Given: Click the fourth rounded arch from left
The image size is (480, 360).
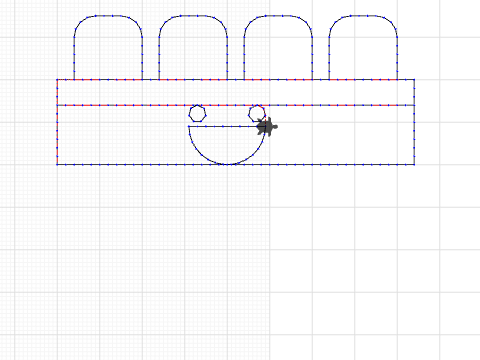Looking at the screenshot, I should click(x=363, y=47).
